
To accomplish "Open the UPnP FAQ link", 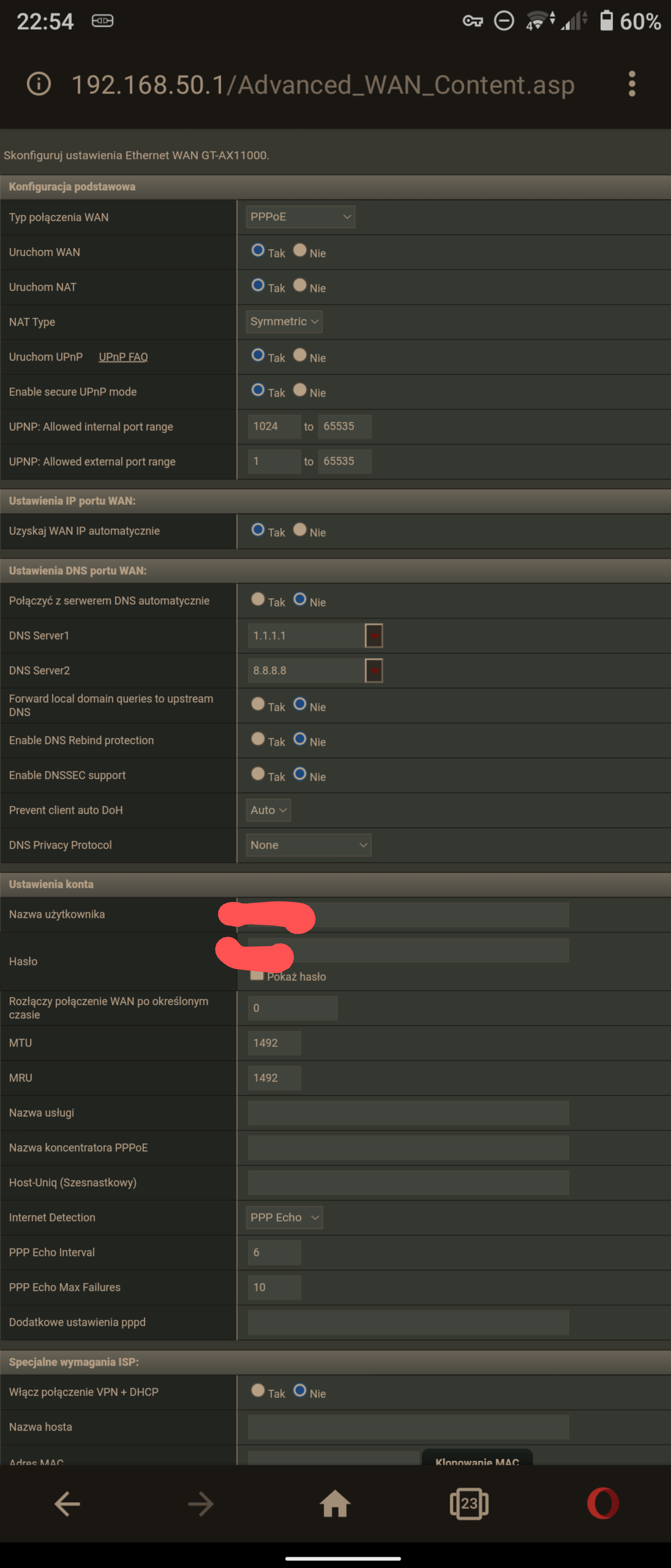I will coord(124,357).
